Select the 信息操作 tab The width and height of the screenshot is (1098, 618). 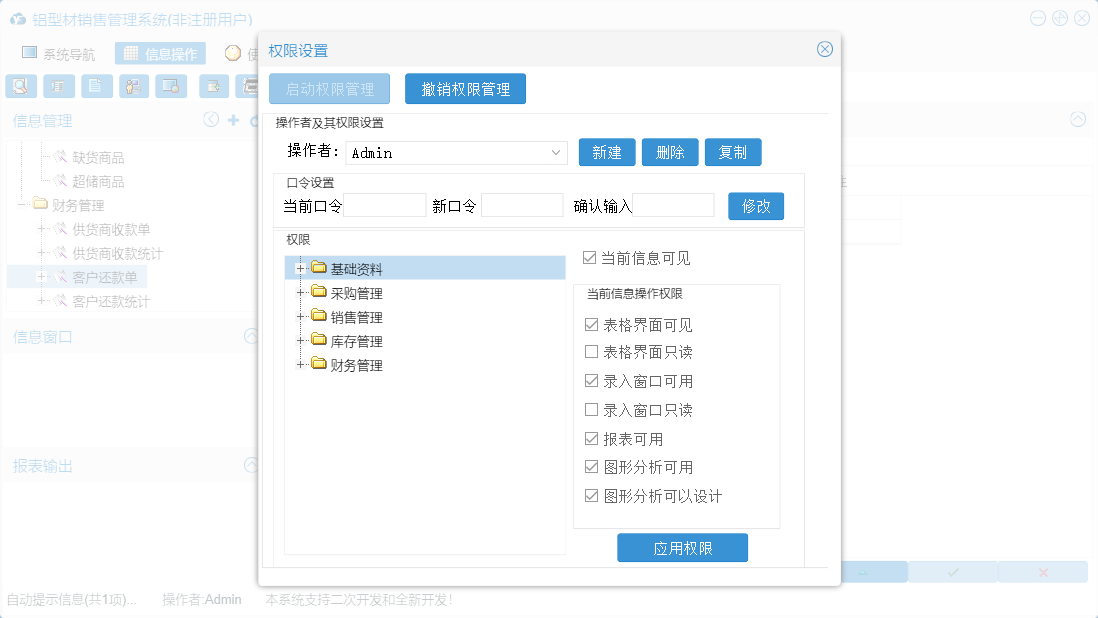[160, 54]
